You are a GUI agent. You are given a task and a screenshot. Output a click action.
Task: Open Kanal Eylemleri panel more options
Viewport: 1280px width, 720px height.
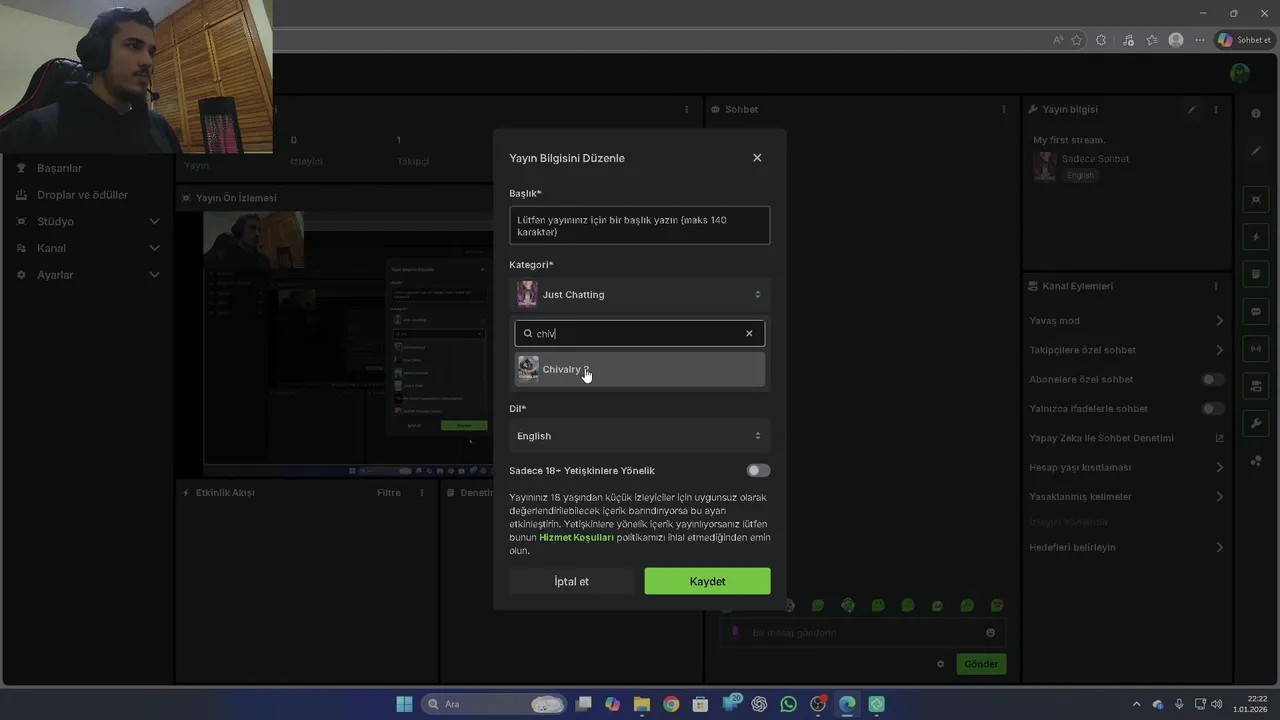click(x=1216, y=286)
